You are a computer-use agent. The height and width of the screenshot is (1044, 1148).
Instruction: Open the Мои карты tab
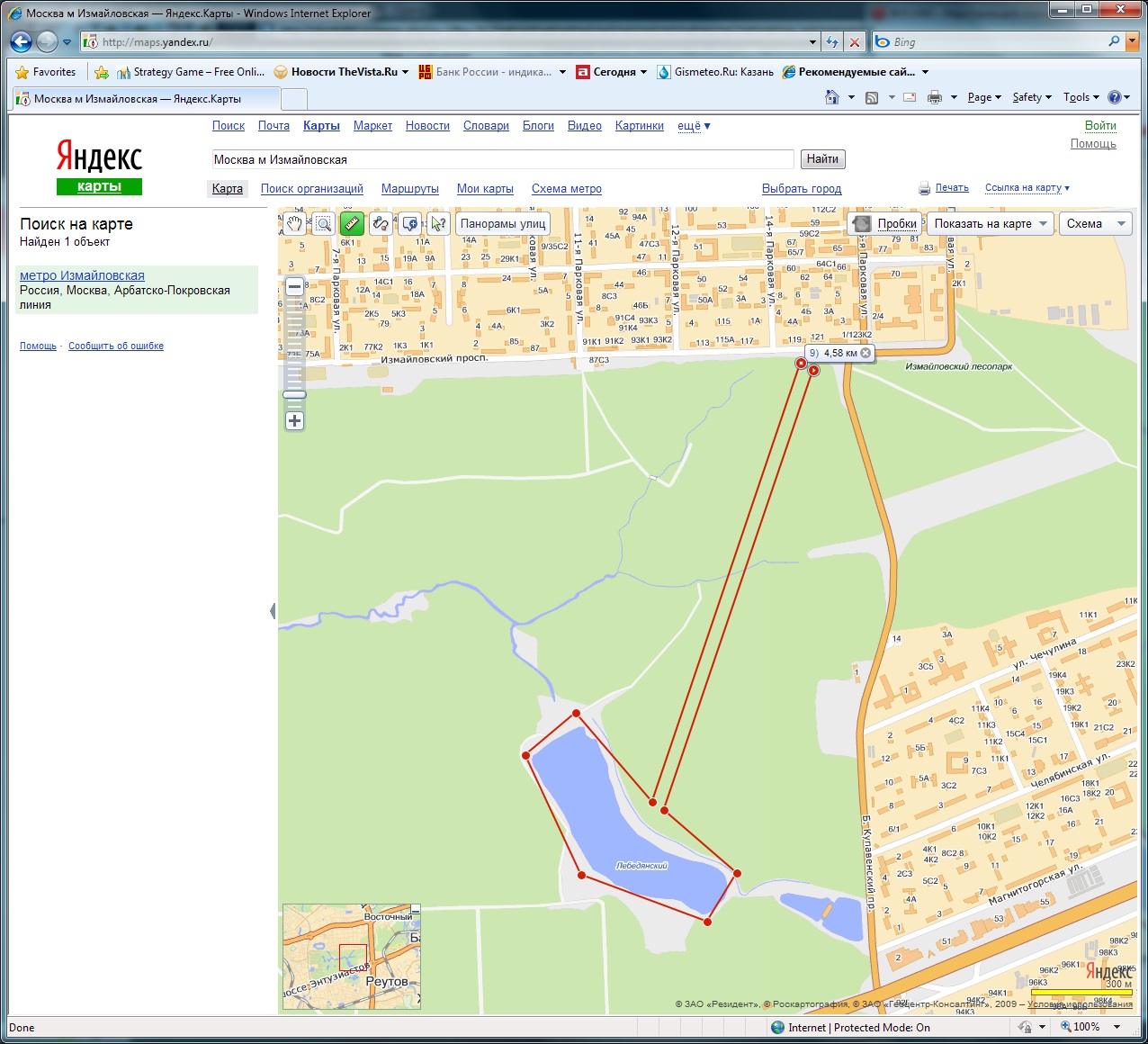click(x=485, y=189)
